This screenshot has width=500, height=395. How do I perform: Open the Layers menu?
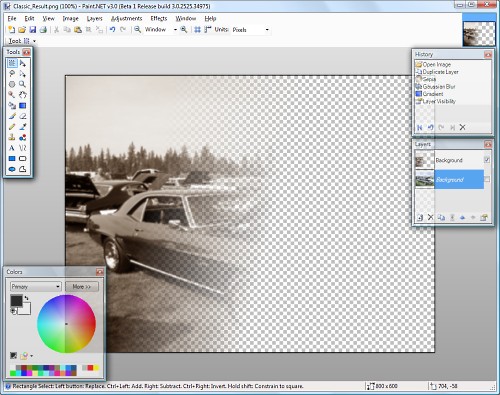point(94,18)
